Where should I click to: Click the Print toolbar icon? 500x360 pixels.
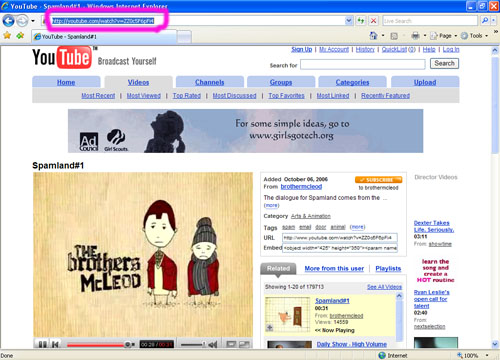pos(415,35)
